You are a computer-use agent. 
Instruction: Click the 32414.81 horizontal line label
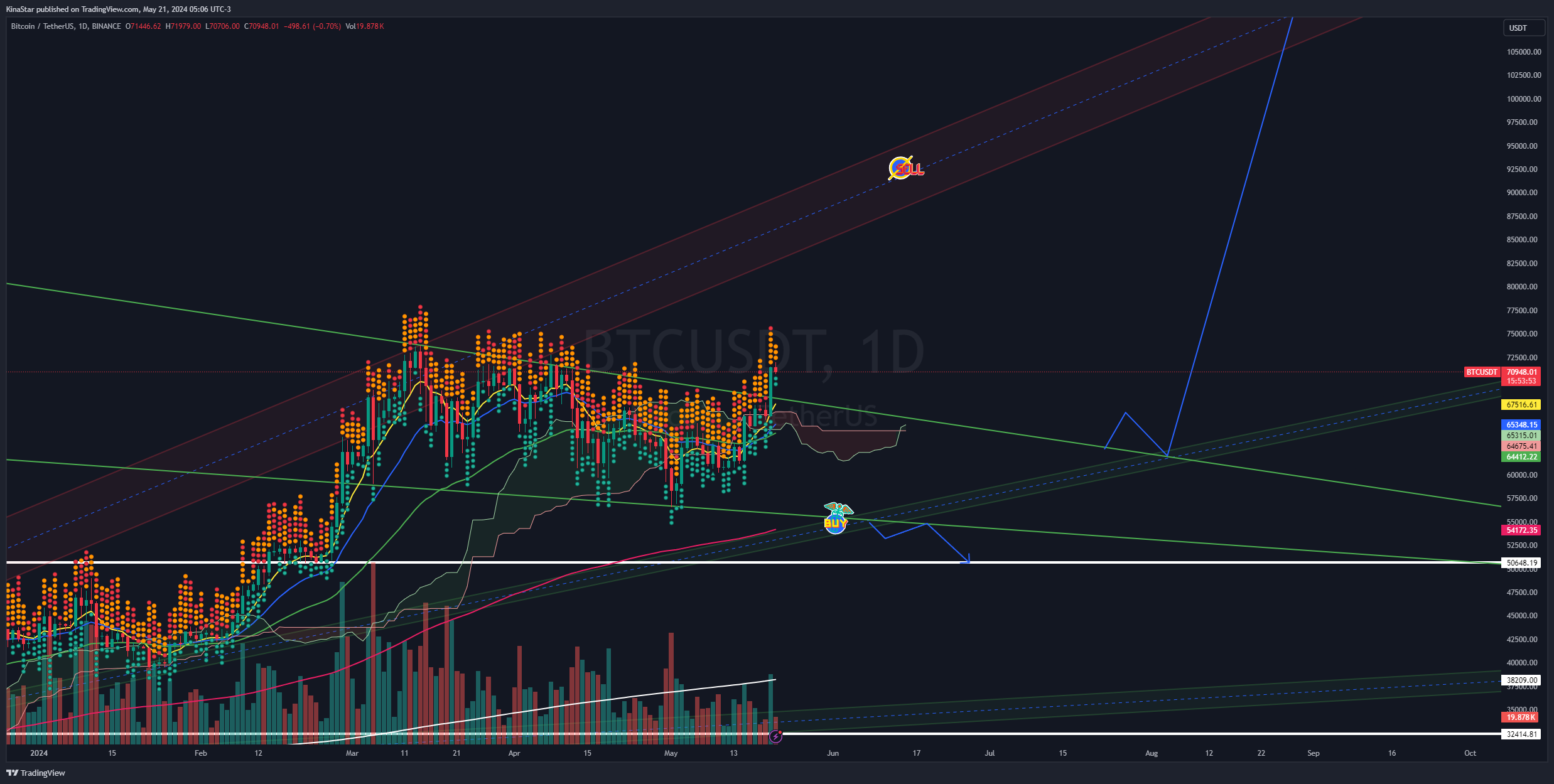pyautogui.click(x=1521, y=734)
